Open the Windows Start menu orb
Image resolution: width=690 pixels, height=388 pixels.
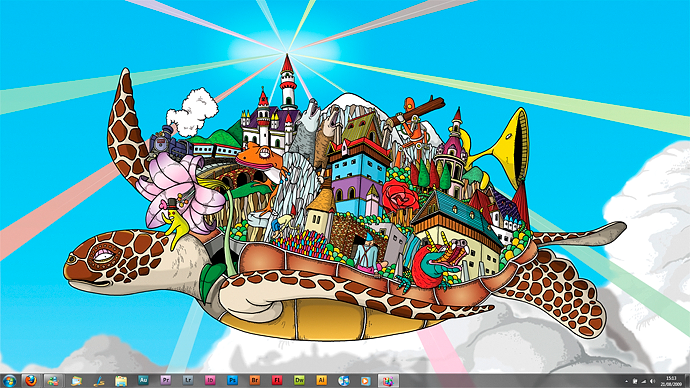9,381
